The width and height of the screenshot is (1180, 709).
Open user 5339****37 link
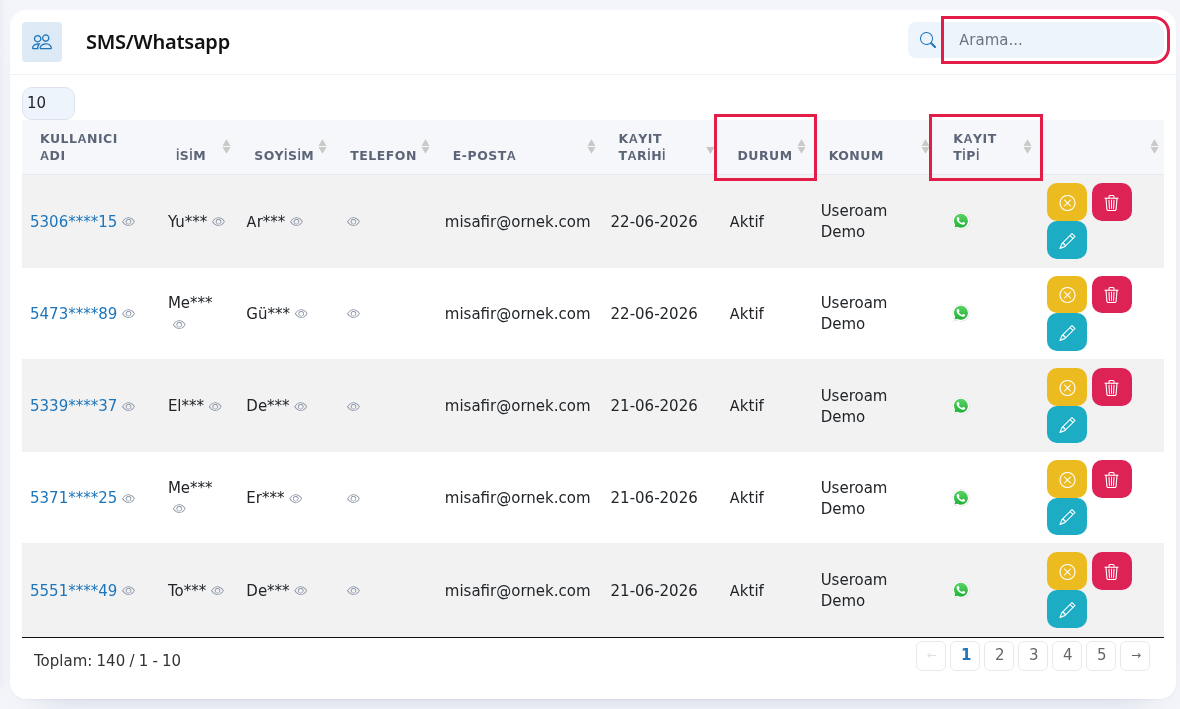click(x=74, y=406)
